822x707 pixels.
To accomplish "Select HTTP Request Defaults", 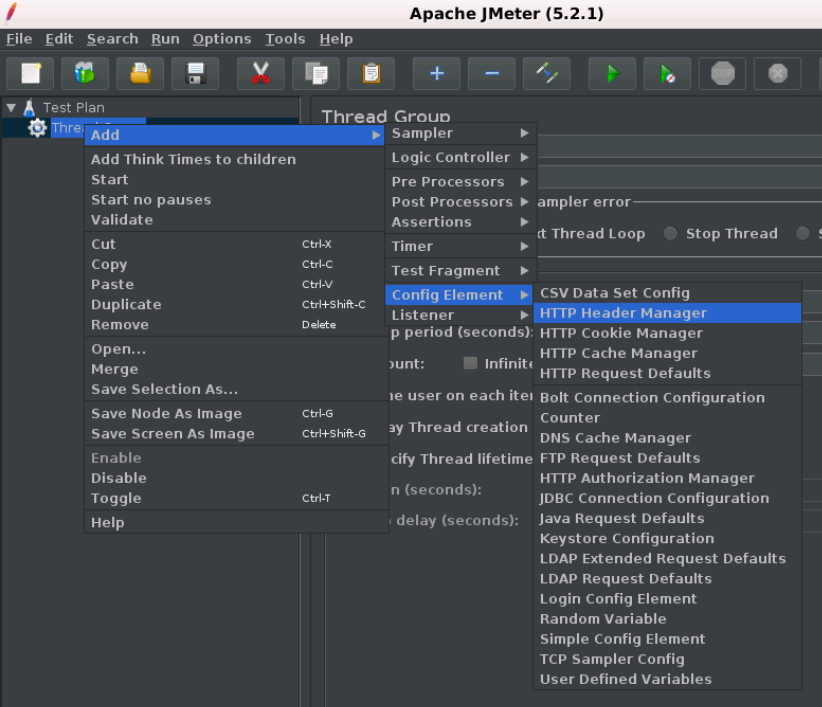I will coord(667,373).
